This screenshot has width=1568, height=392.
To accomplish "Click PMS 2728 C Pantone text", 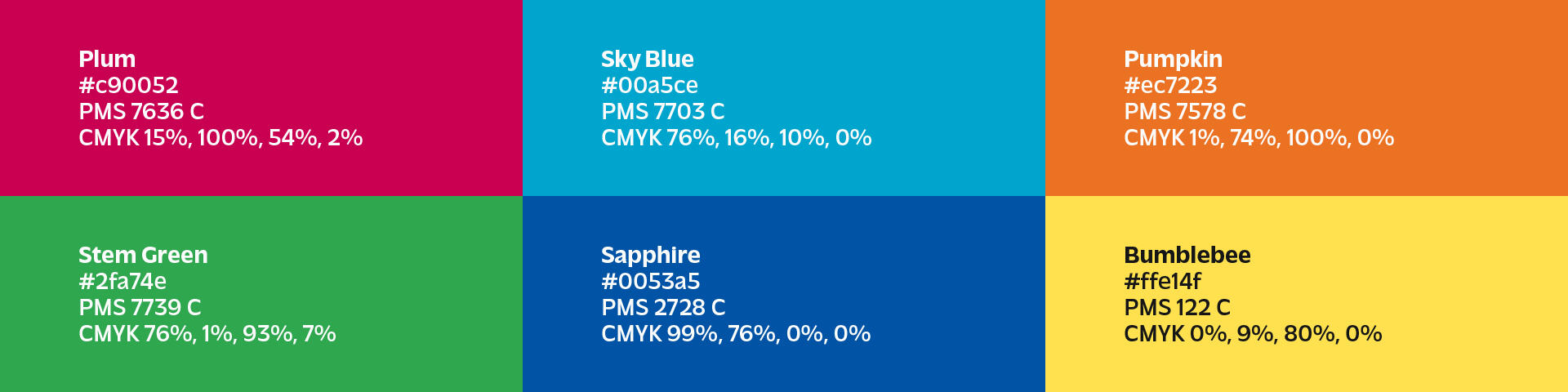I will [663, 307].
